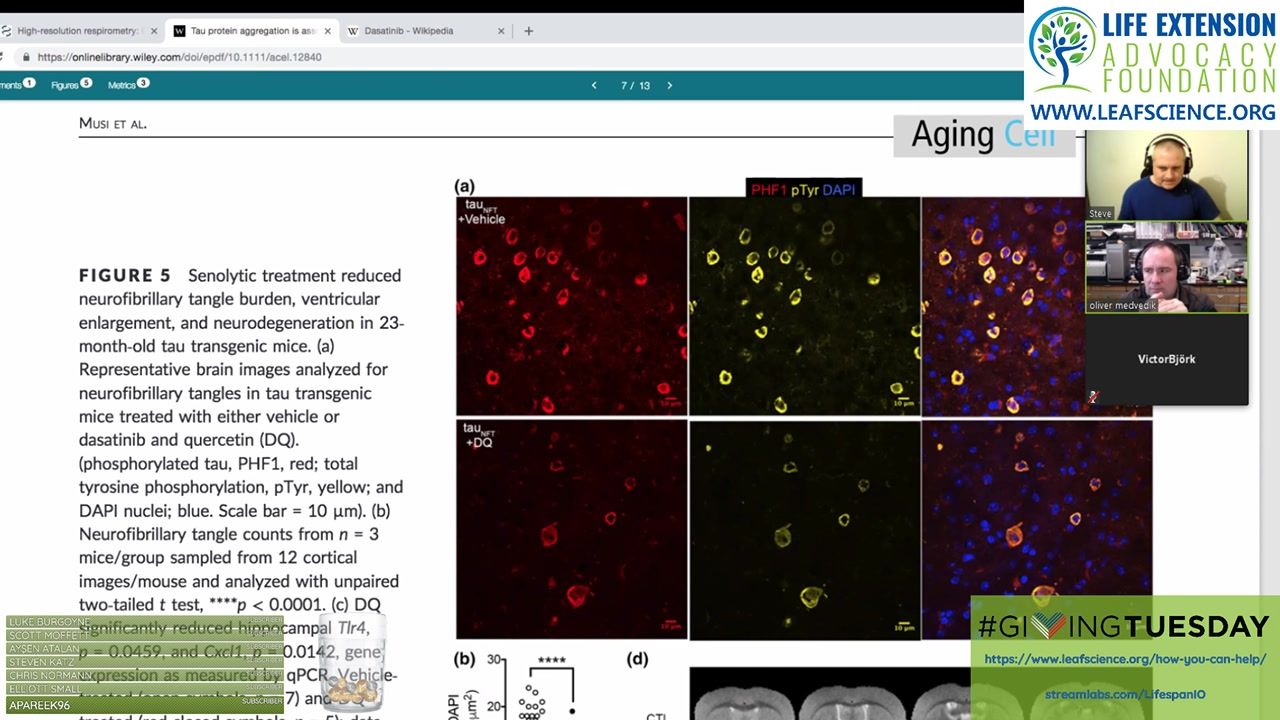The image size is (1280, 720).
Task: Click the streamlabs.com/LifespanIO link
Action: pyautogui.click(x=1125, y=694)
